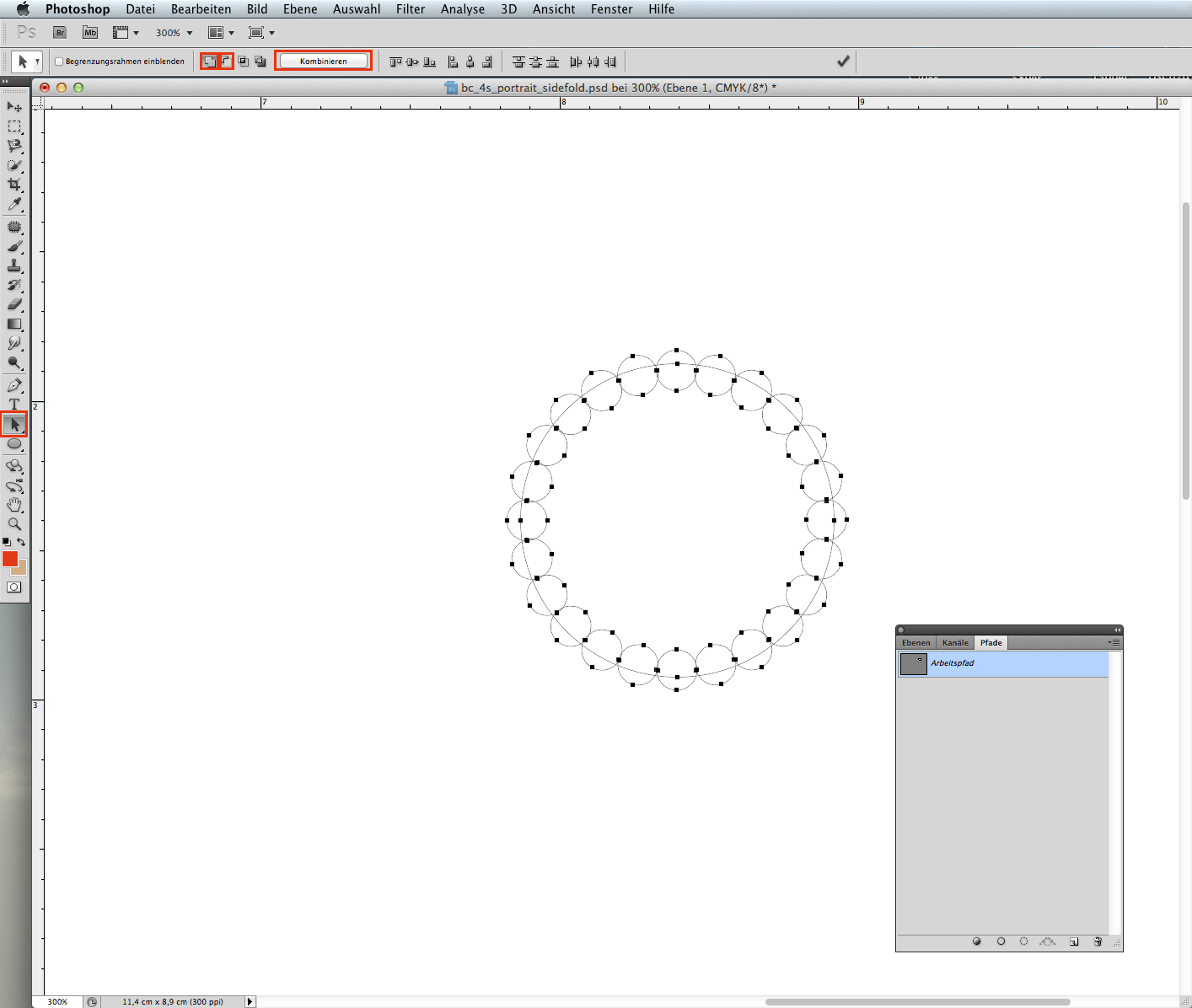1192x1008 pixels.
Task: Choose the Eyedropper tool
Action: [14, 205]
